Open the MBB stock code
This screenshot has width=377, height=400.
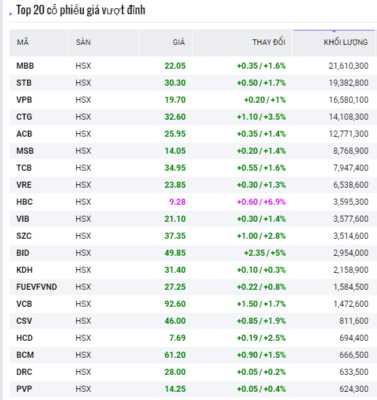click(x=25, y=66)
